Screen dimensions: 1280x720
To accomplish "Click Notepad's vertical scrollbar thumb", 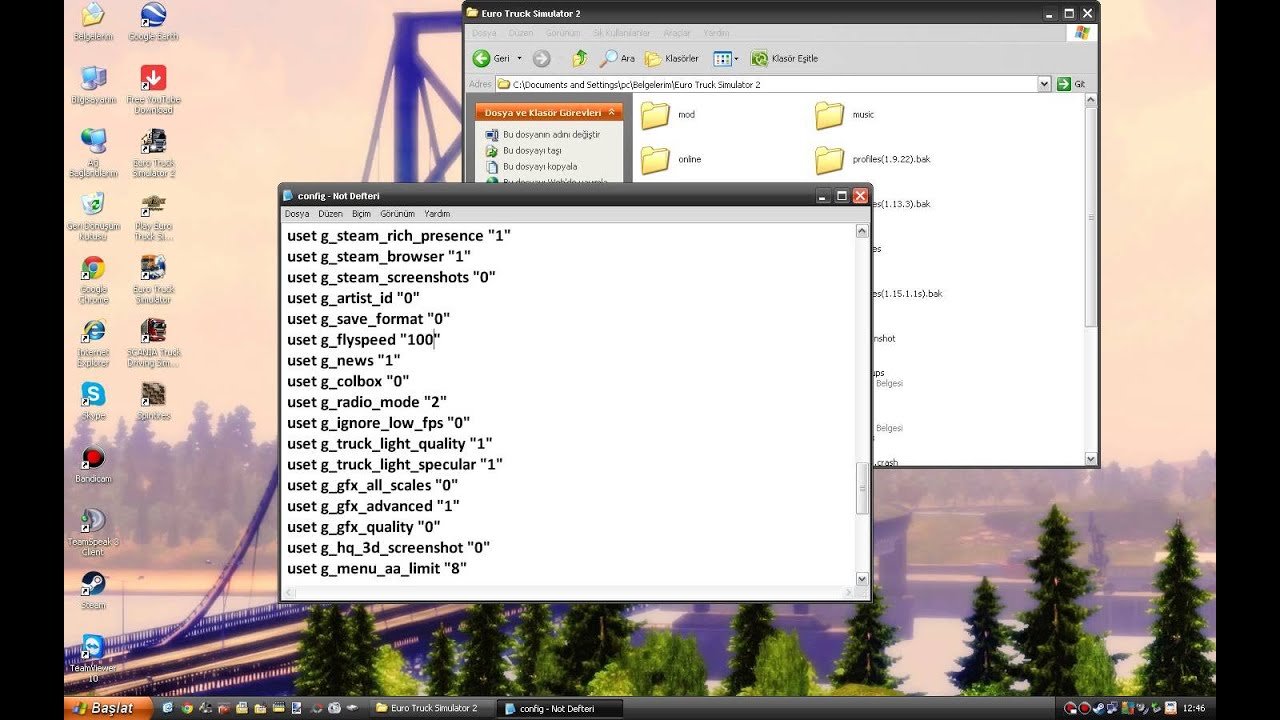I will click(x=862, y=489).
